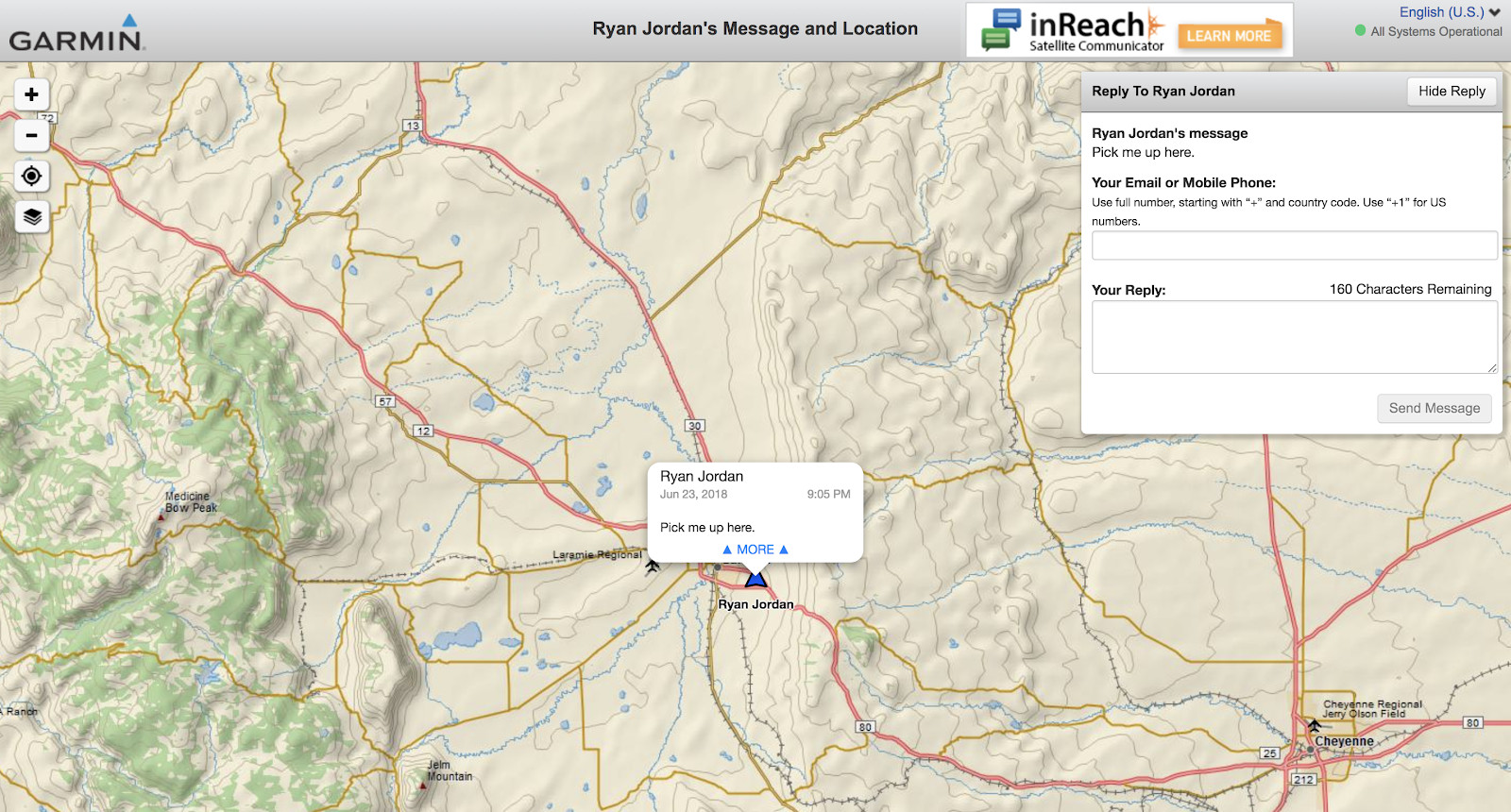The width and height of the screenshot is (1511, 812).
Task: Click the Laramie Regional airport icon
Action: click(652, 566)
